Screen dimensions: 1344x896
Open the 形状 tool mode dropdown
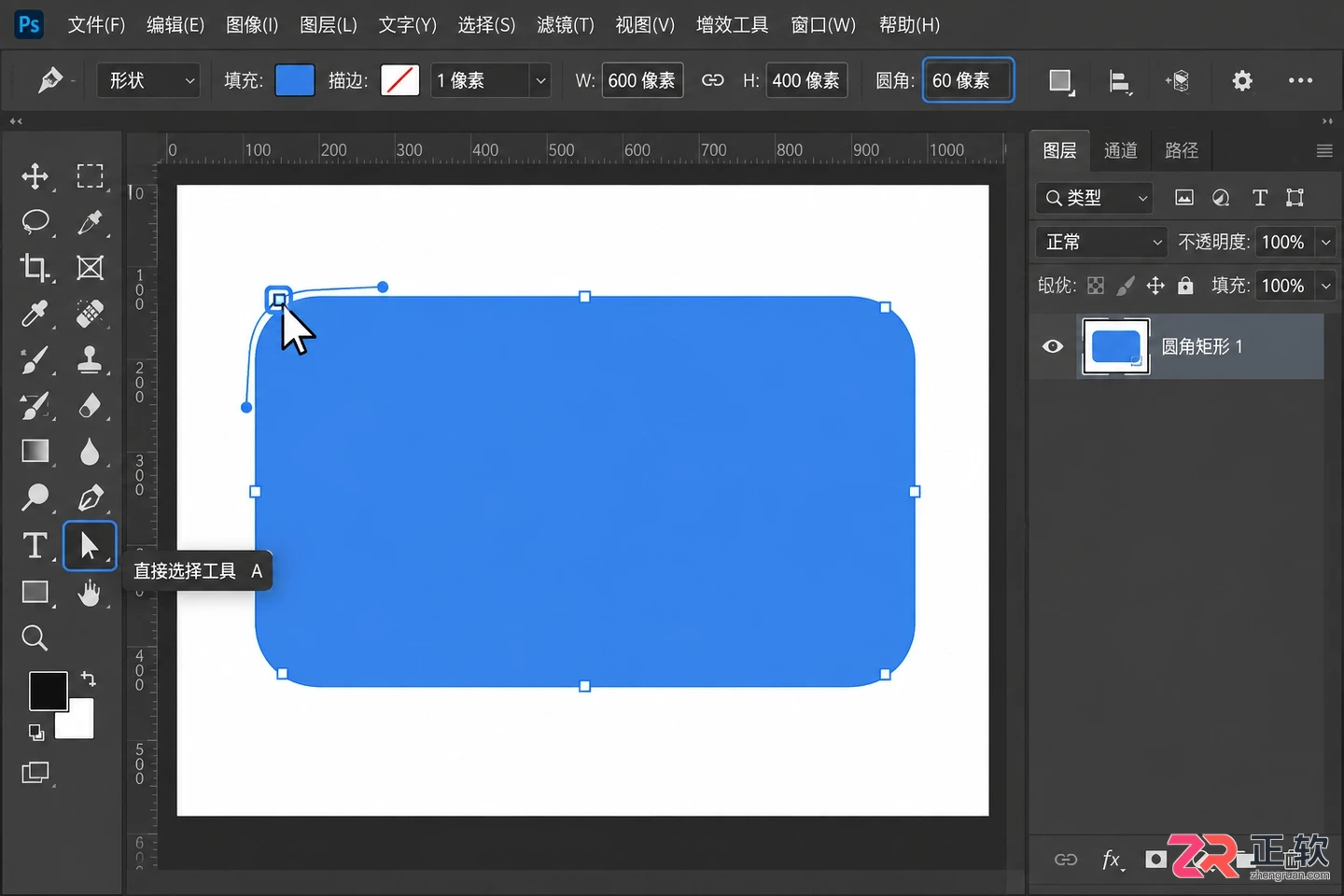(x=149, y=80)
